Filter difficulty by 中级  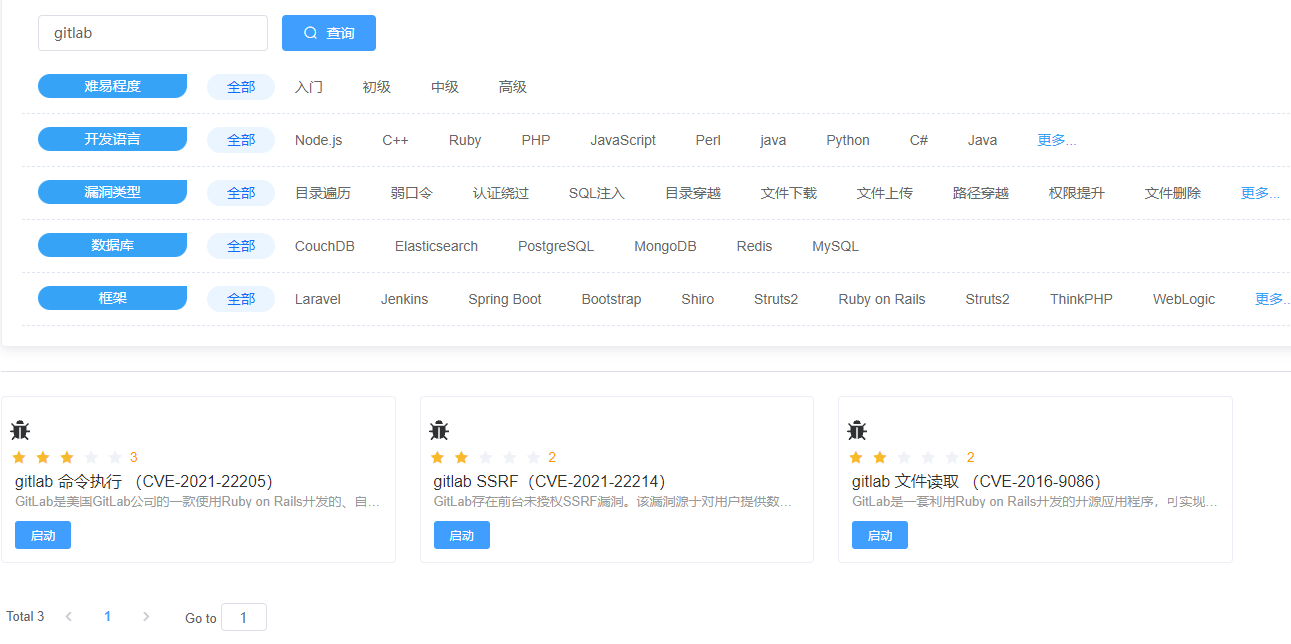(x=445, y=87)
